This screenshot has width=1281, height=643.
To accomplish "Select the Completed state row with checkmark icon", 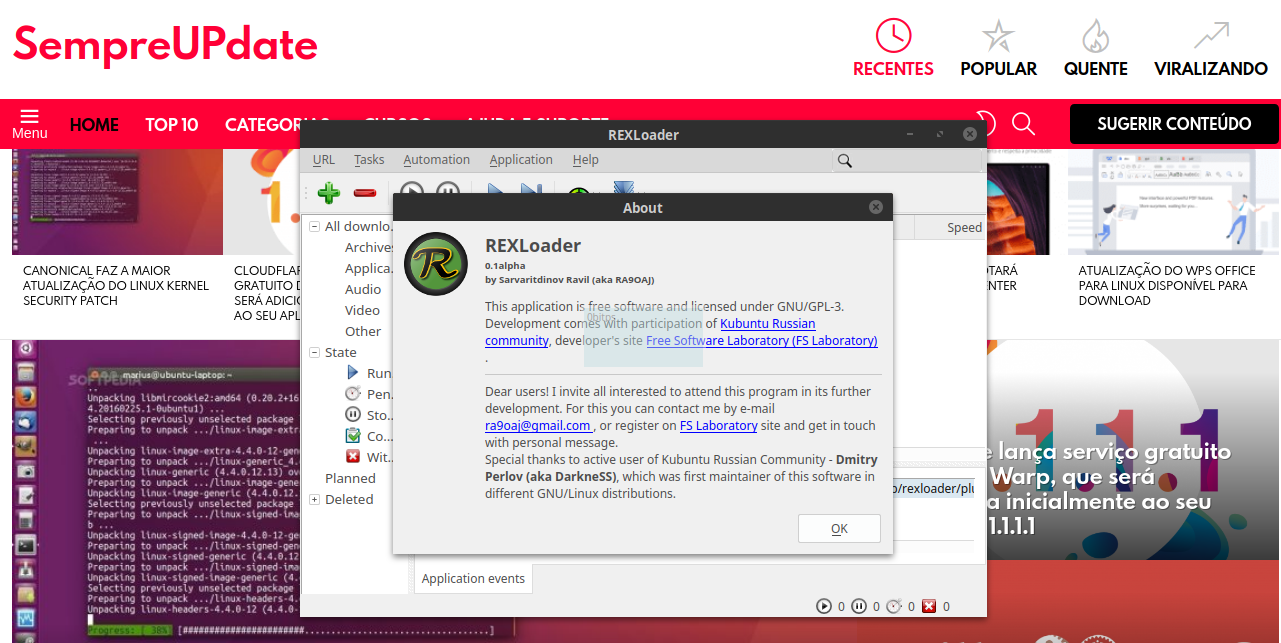I will (368, 436).
